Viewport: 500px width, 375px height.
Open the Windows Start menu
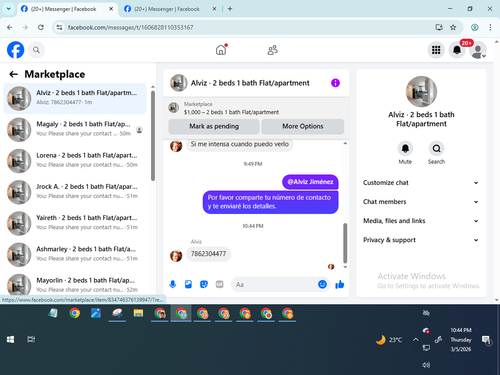[10, 339]
